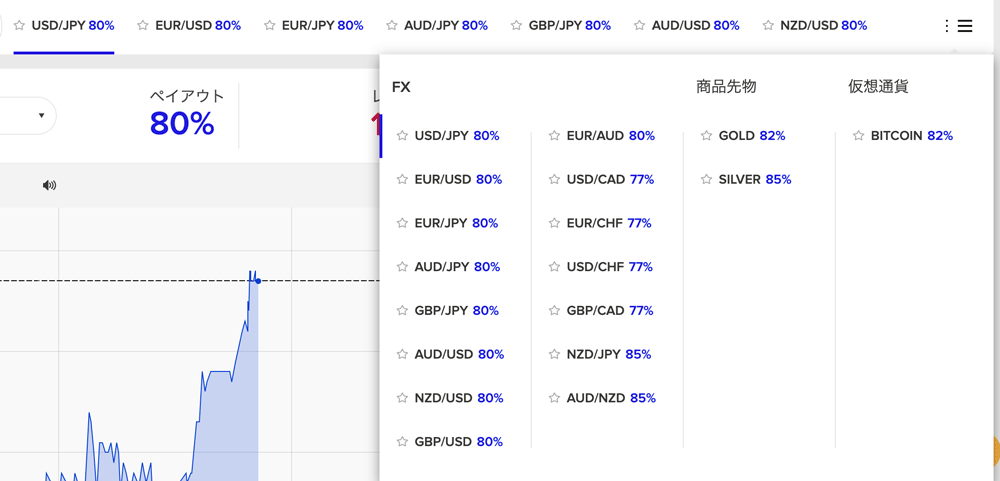Star AUD/USD in the top tab bar

click(x=640, y=26)
